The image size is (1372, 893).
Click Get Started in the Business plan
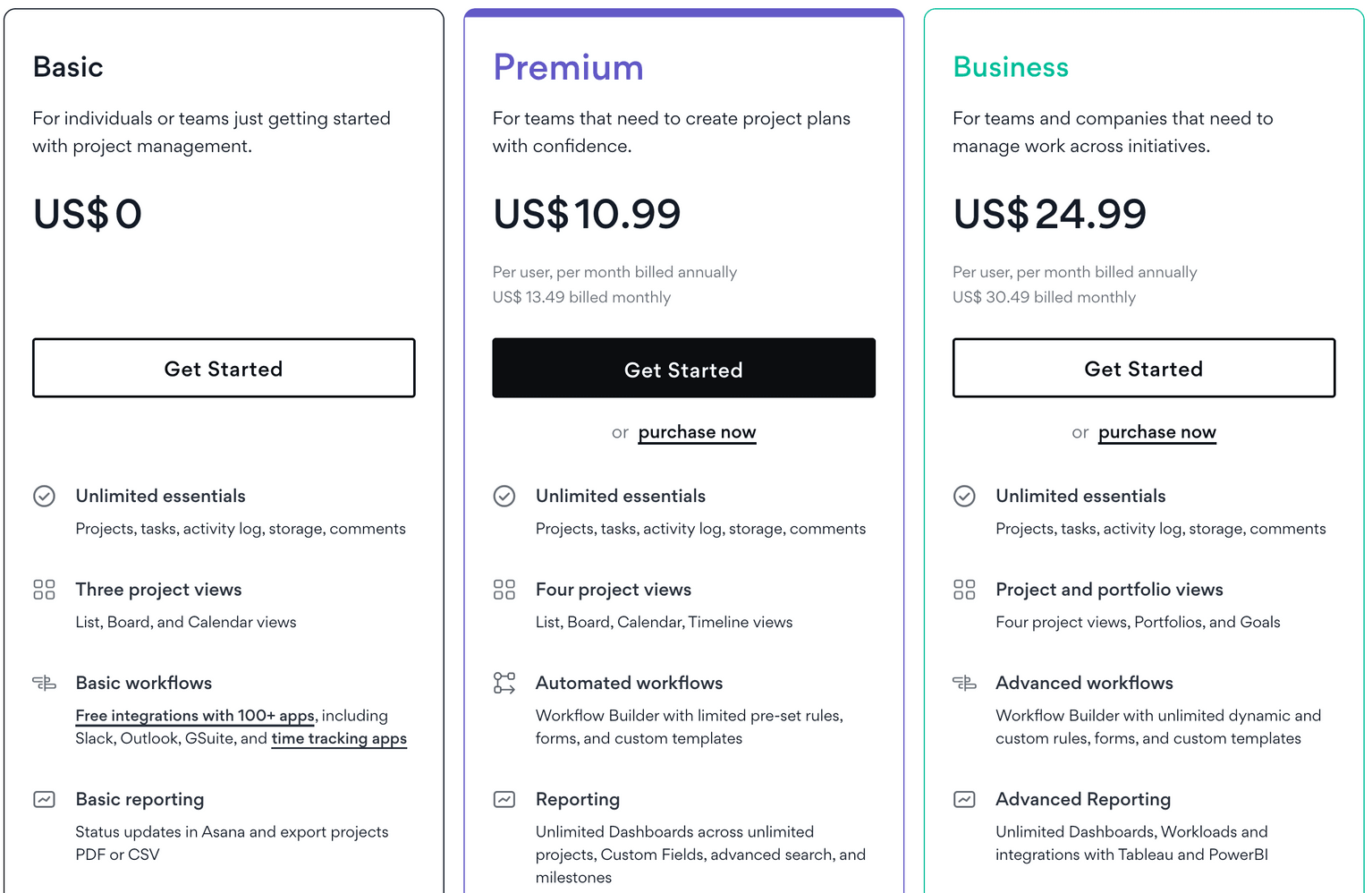1143,368
